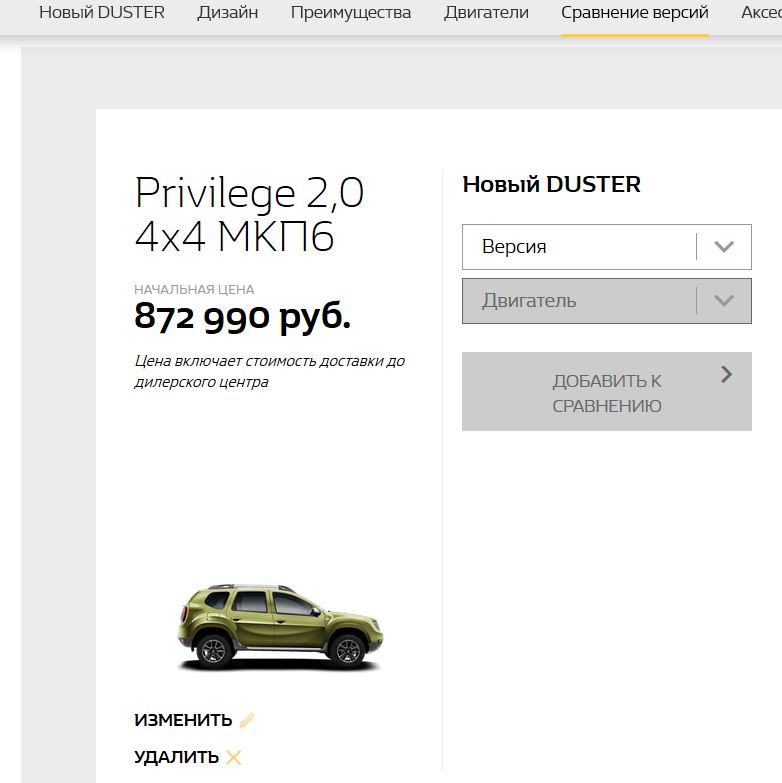Viewport: 782px width, 783px height.
Task: Open the Двигатель dropdown
Action: (x=607, y=301)
